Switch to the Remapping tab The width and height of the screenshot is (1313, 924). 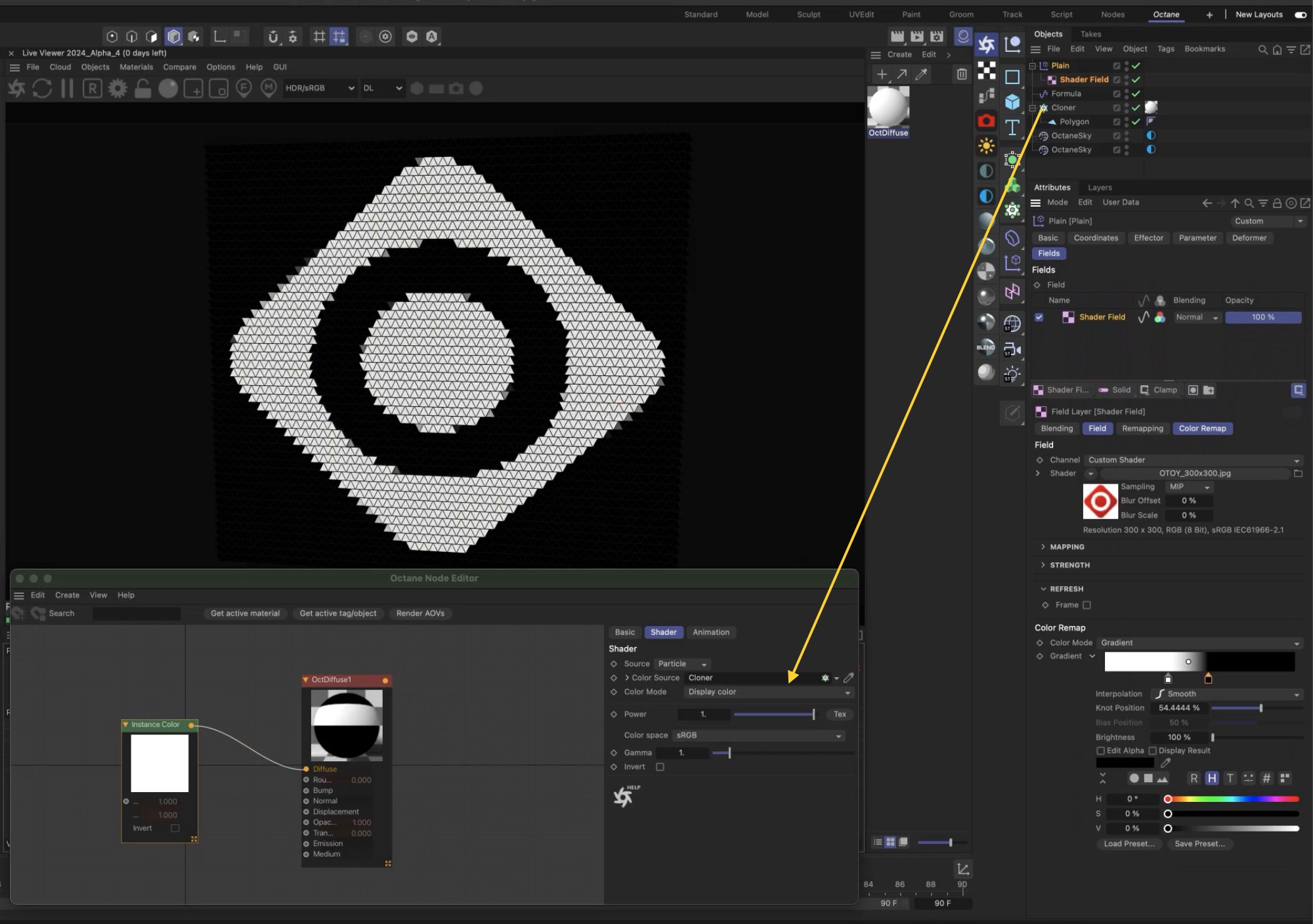click(1142, 429)
